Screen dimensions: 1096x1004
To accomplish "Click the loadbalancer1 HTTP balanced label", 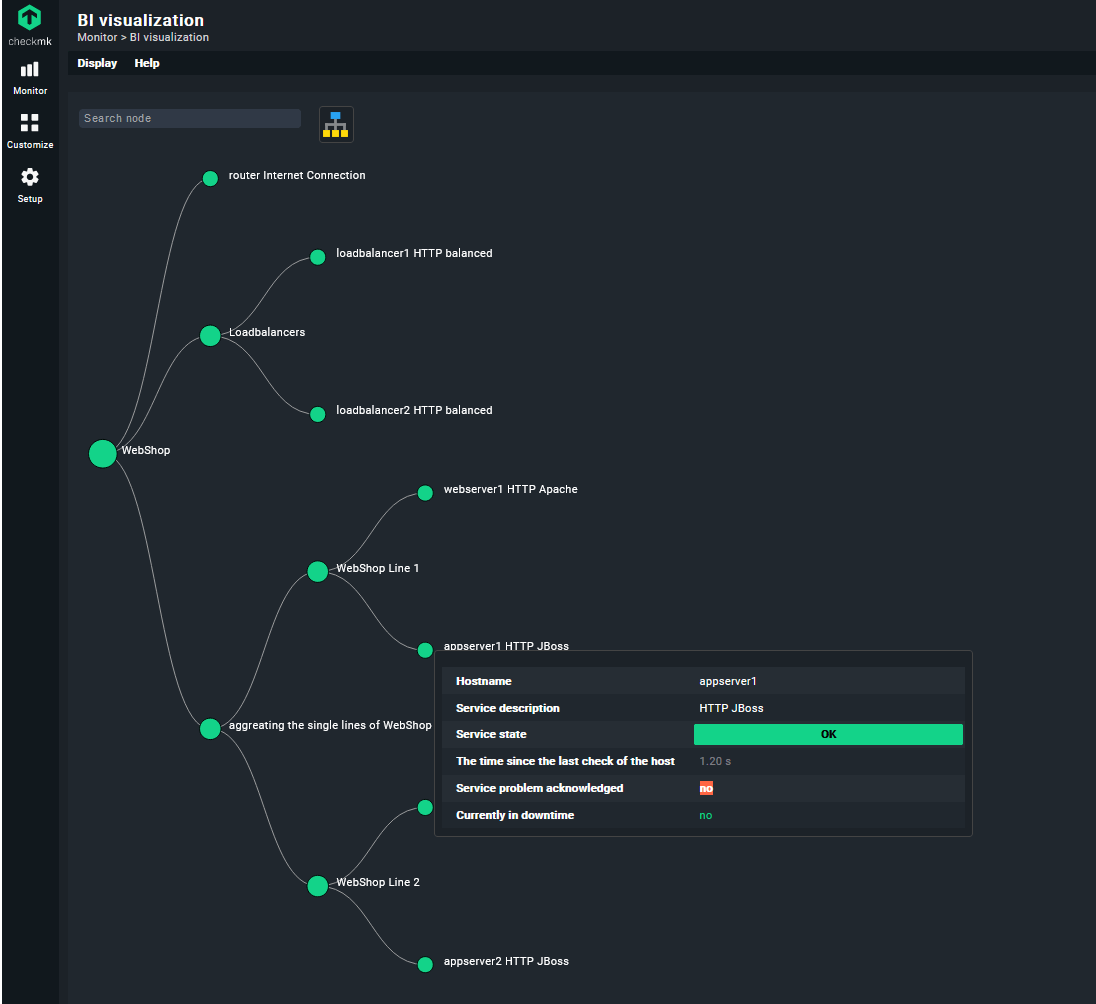I will click(414, 253).
